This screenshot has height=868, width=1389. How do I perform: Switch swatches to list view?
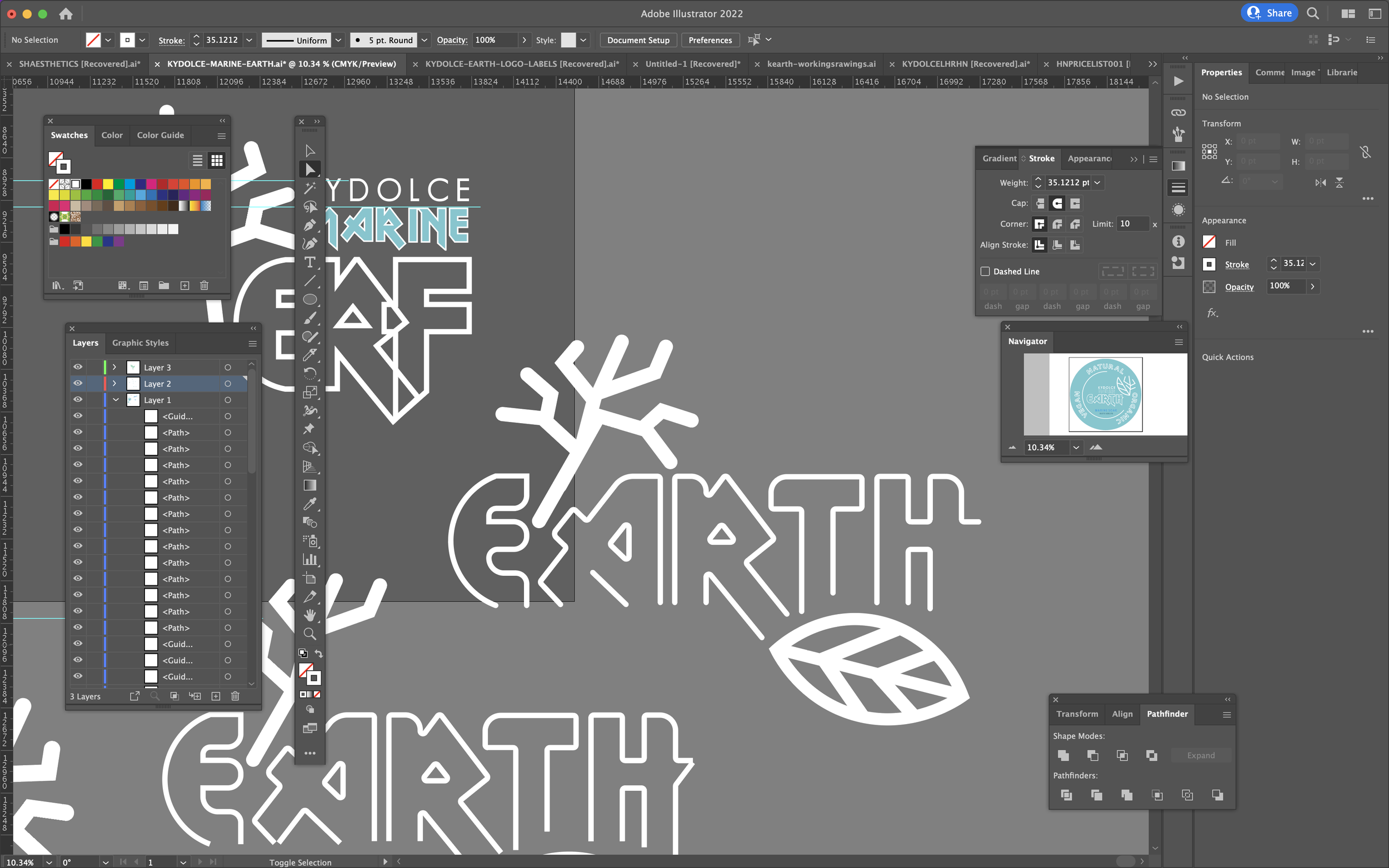click(x=198, y=160)
